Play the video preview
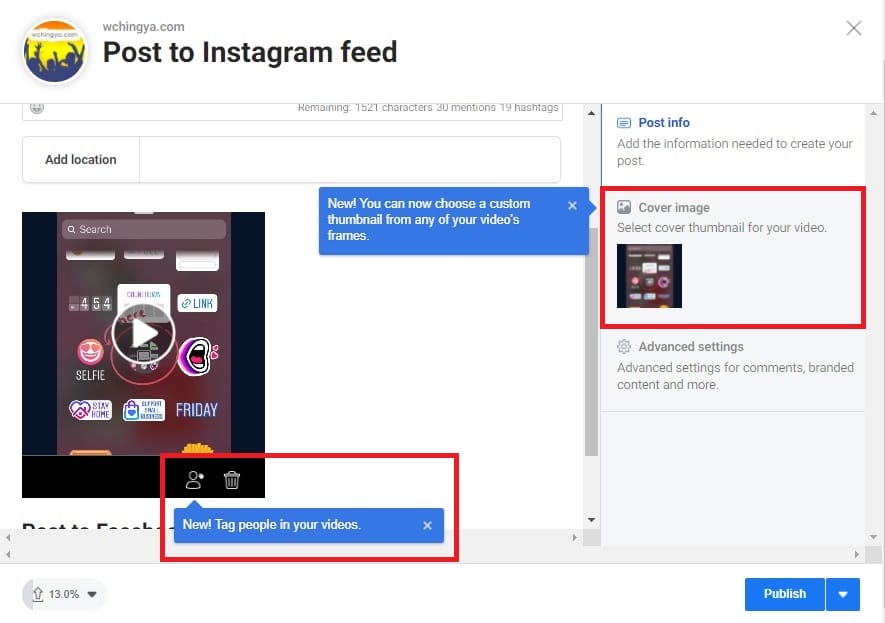885x623 pixels. [143, 334]
